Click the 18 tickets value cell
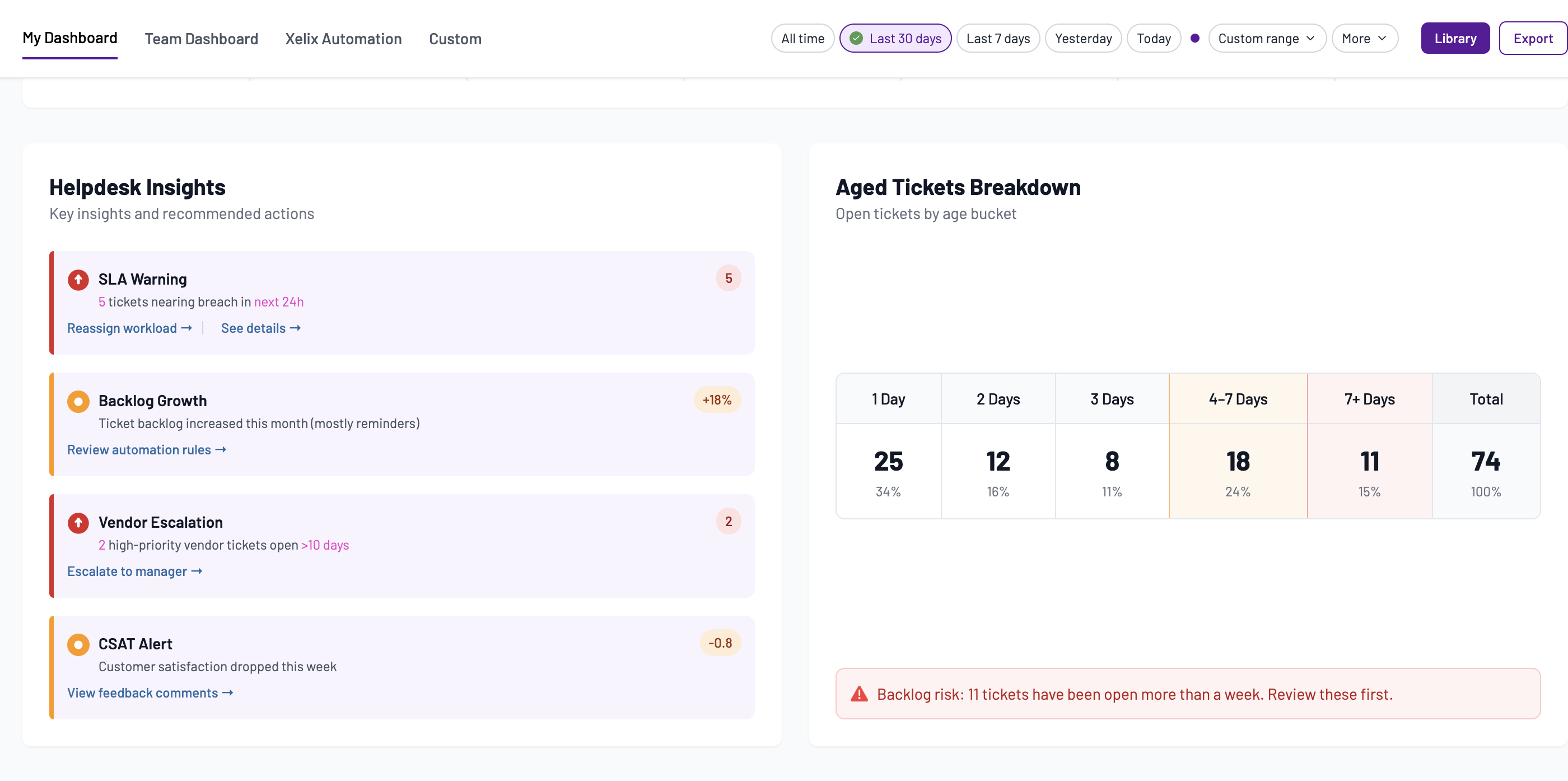Viewport: 1568px width, 781px height. [x=1238, y=472]
